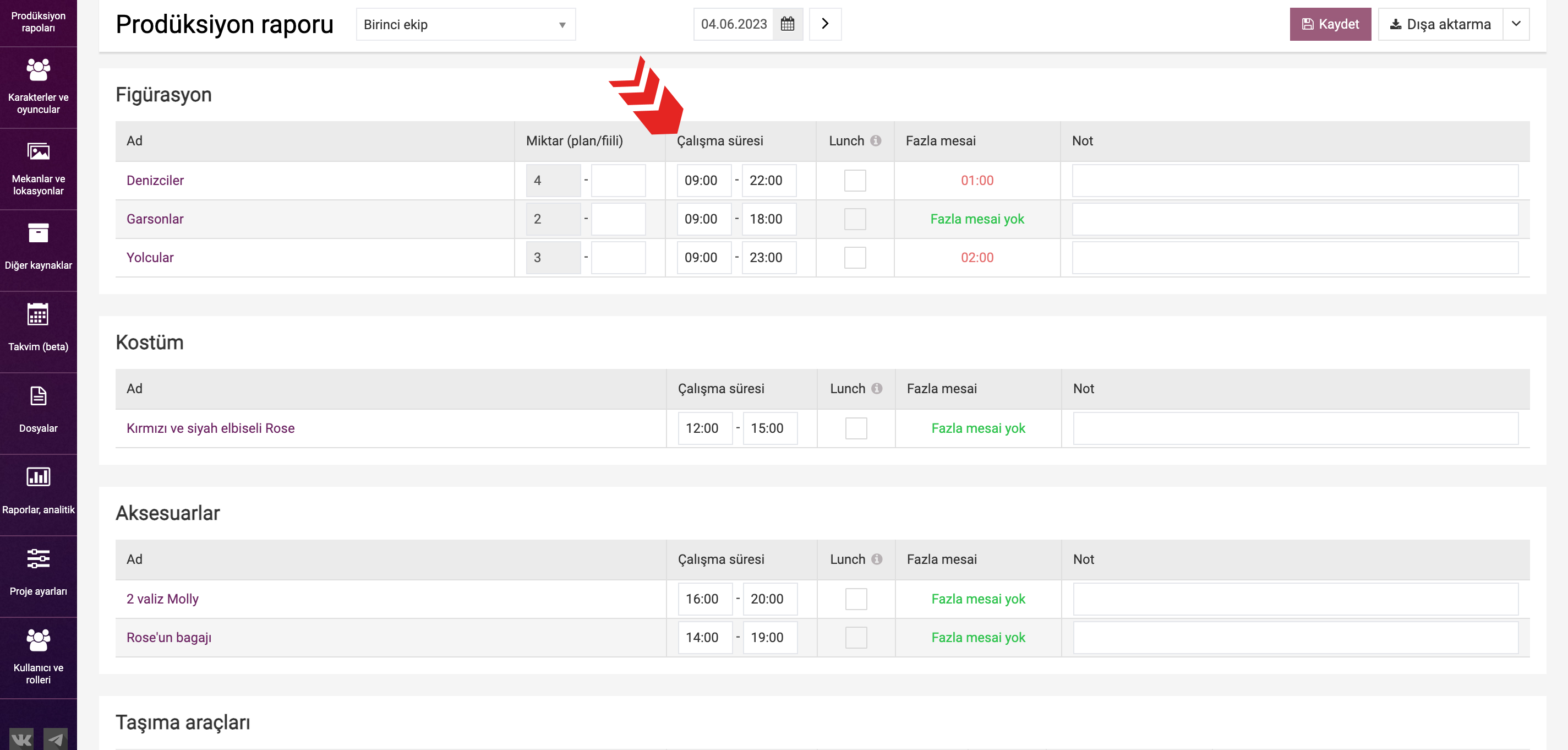This screenshot has height=750, width=1568.
Task: Open Takvim (beta) calendar icon
Action: (x=39, y=314)
